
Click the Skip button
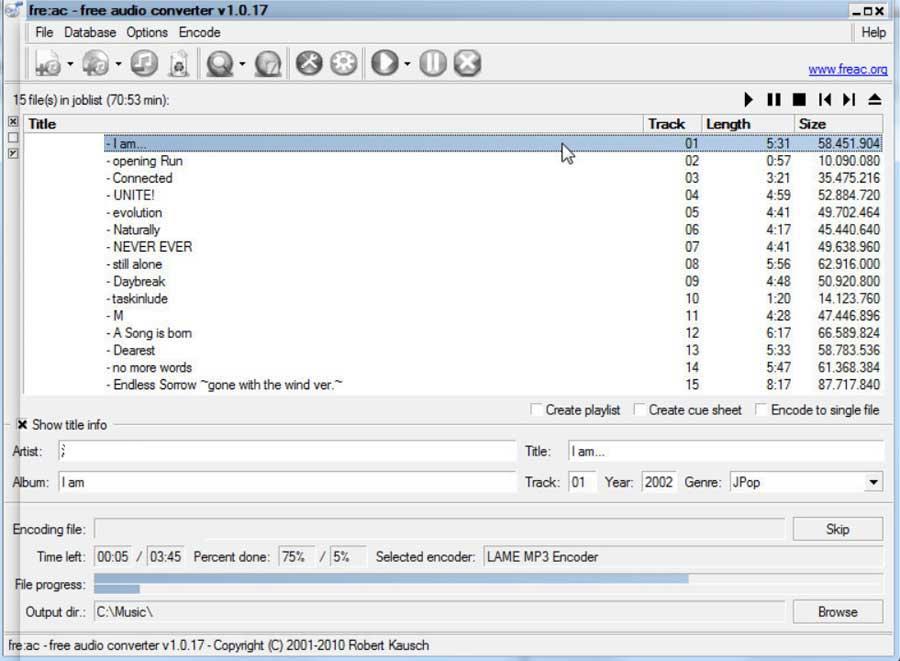[x=837, y=529]
